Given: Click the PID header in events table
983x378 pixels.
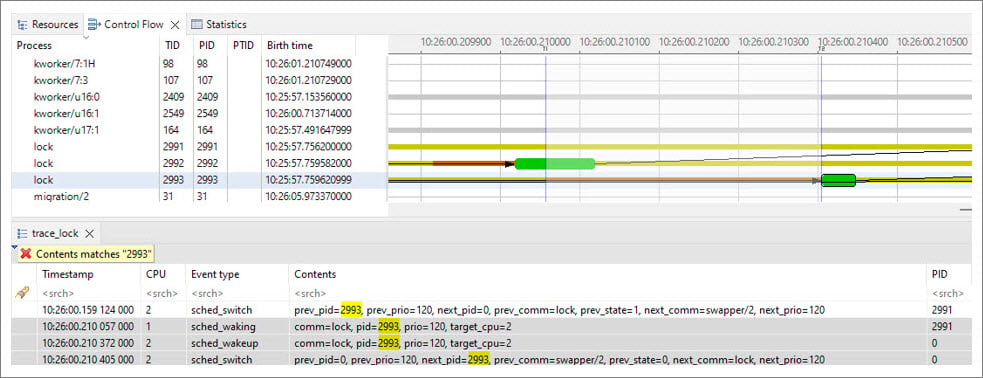Looking at the screenshot, I should 939,275.
